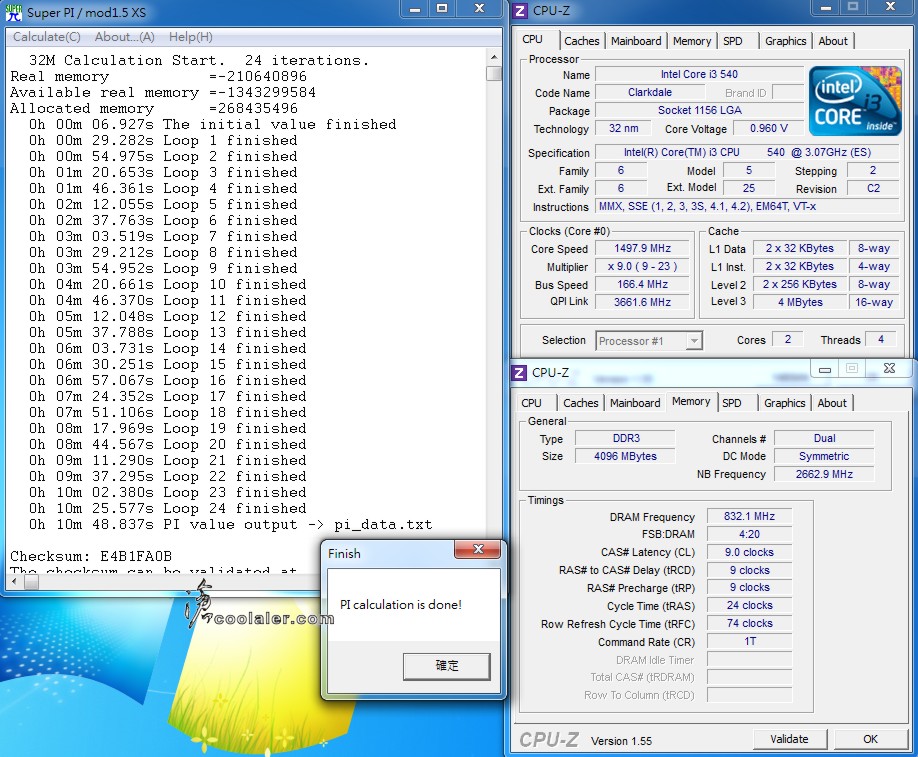Select the active CPU tab in CPU-Z processor window
The height and width of the screenshot is (757, 918).
pyautogui.click(x=532, y=39)
